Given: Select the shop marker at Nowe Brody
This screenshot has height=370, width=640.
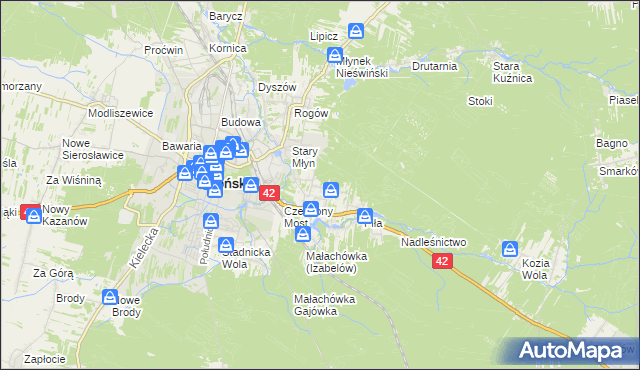Looking at the screenshot, I should pos(110,297).
